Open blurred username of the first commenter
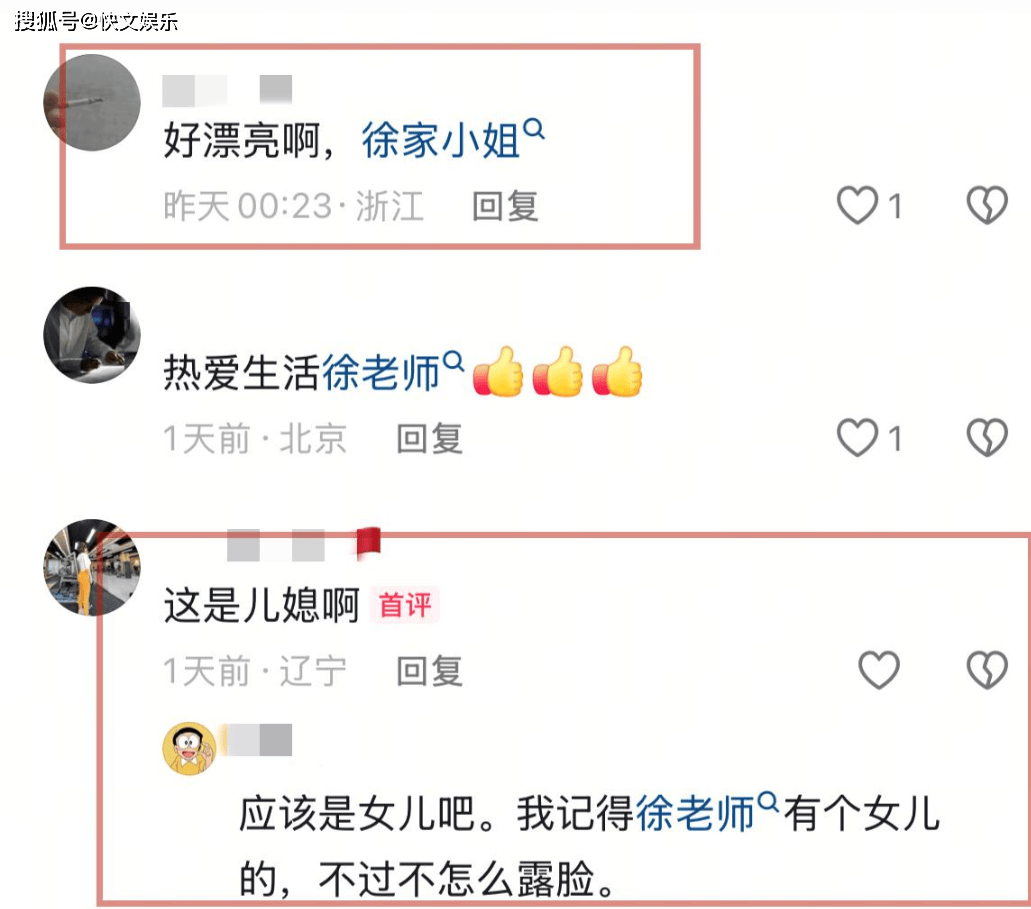 [x=228, y=89]
